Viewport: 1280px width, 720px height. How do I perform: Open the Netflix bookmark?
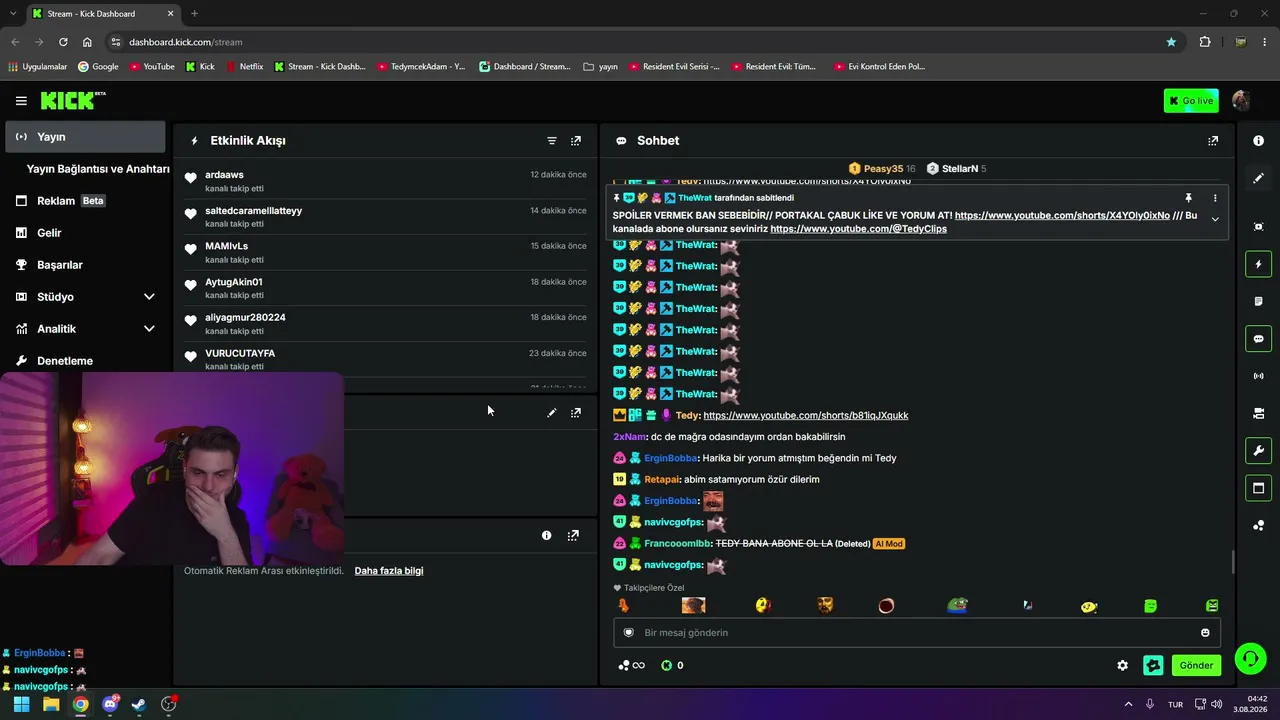pos(244,67)
